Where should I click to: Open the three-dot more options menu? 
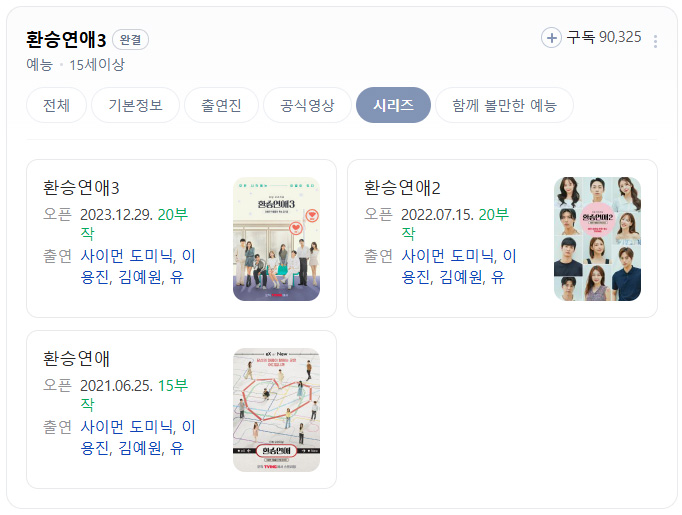point(655,41)
